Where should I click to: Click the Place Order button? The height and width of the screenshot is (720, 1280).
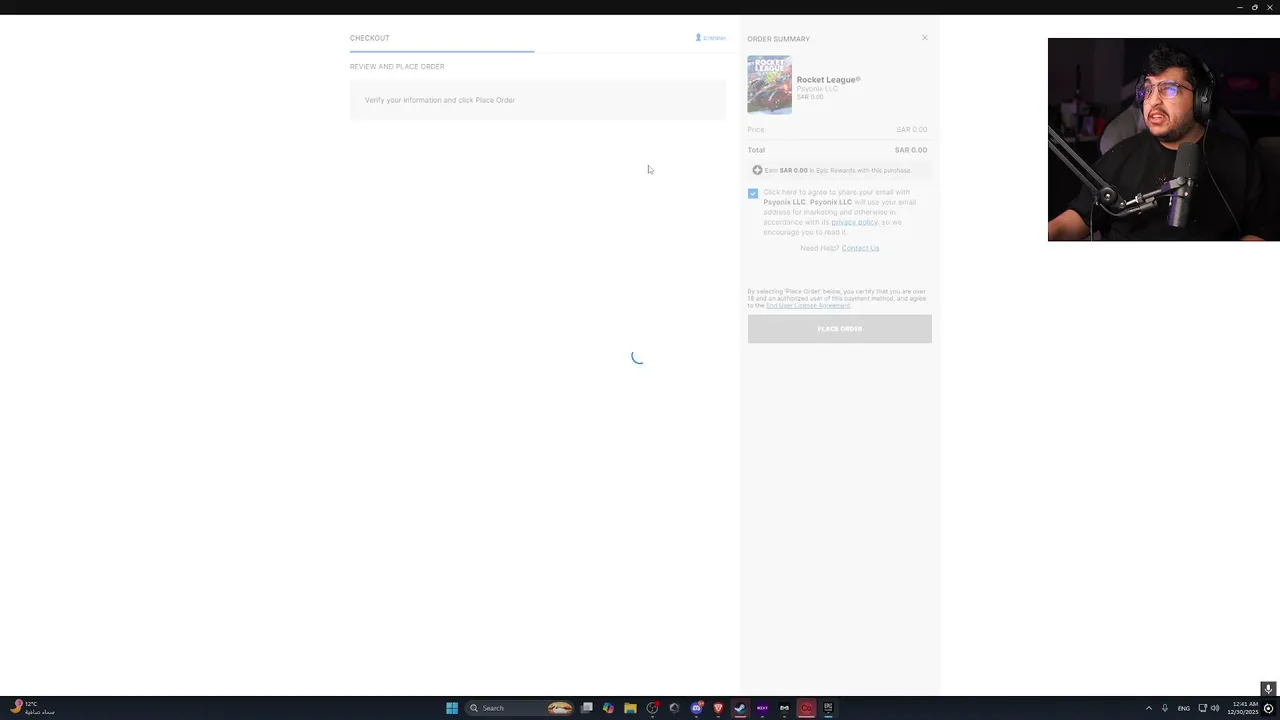(x=839, y=329)
